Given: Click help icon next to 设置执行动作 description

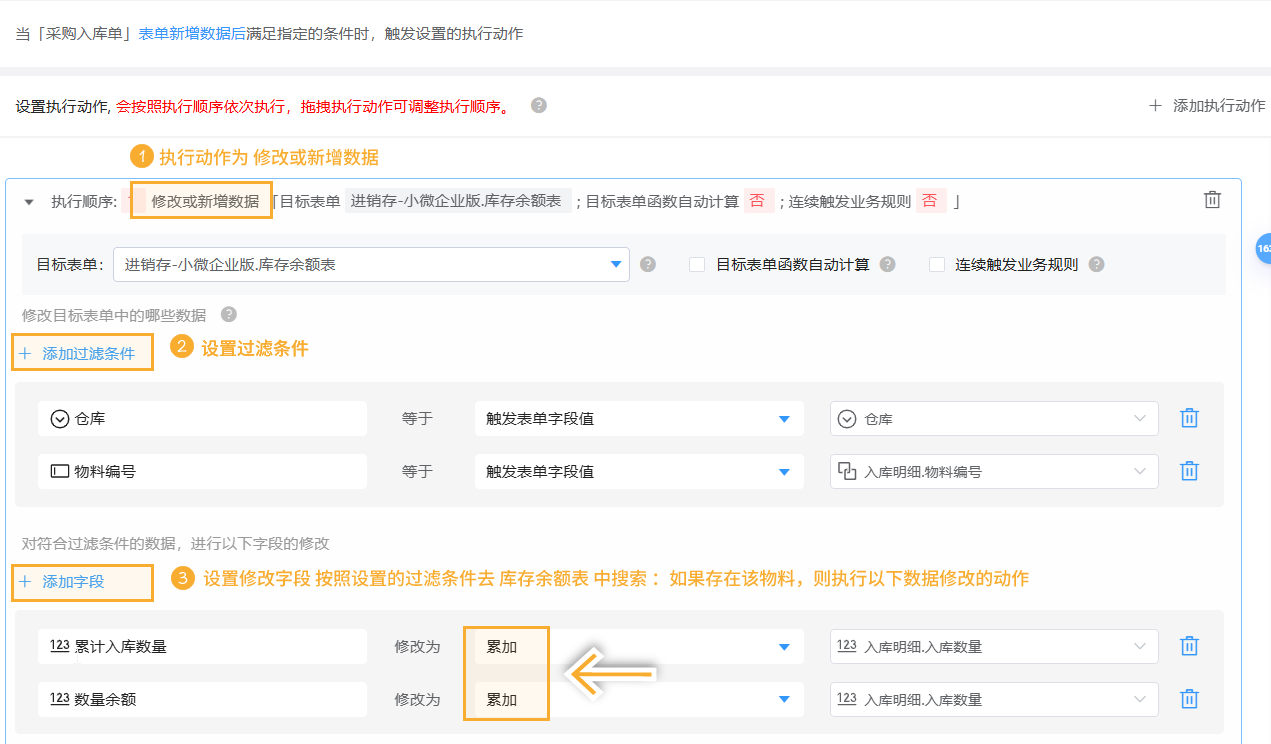Looking at the screenshot, I should pyautogui.click(x=539, y=105).
